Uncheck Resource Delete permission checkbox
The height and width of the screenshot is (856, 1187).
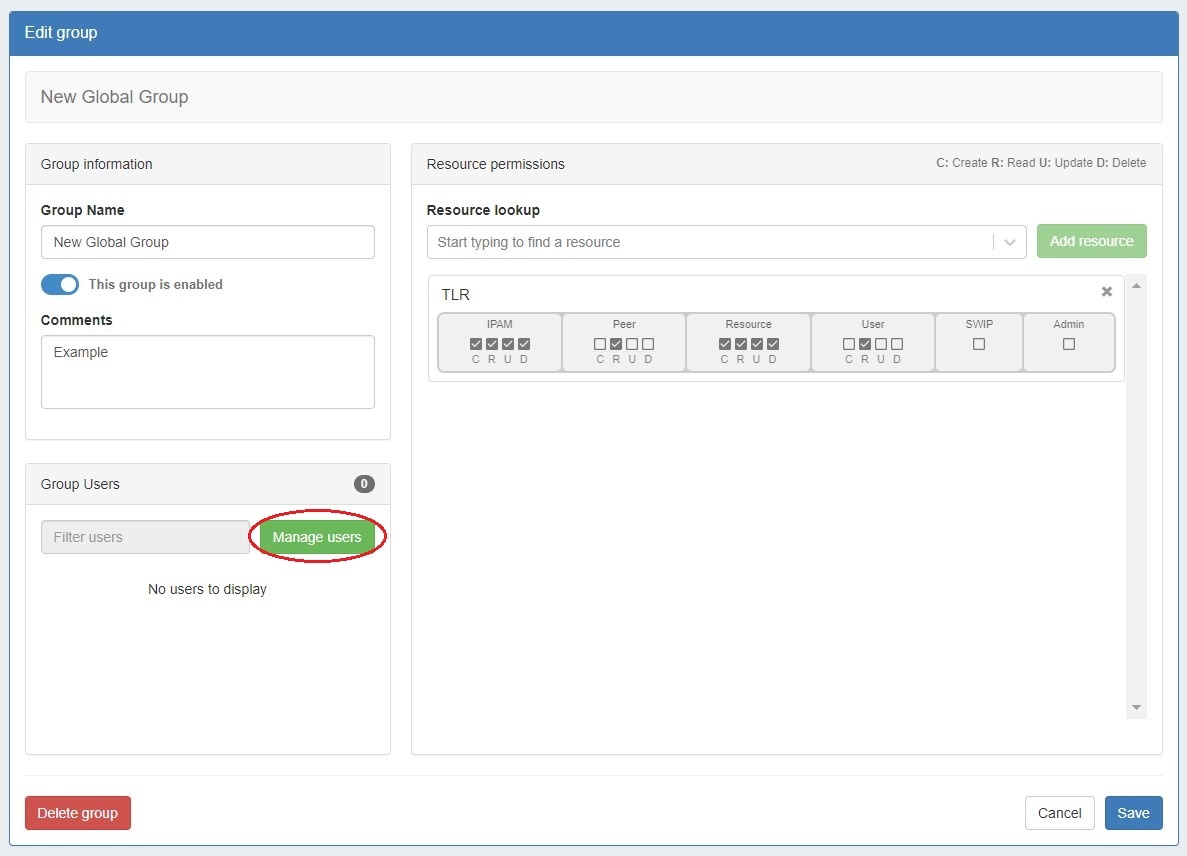[x=773, y=344]
